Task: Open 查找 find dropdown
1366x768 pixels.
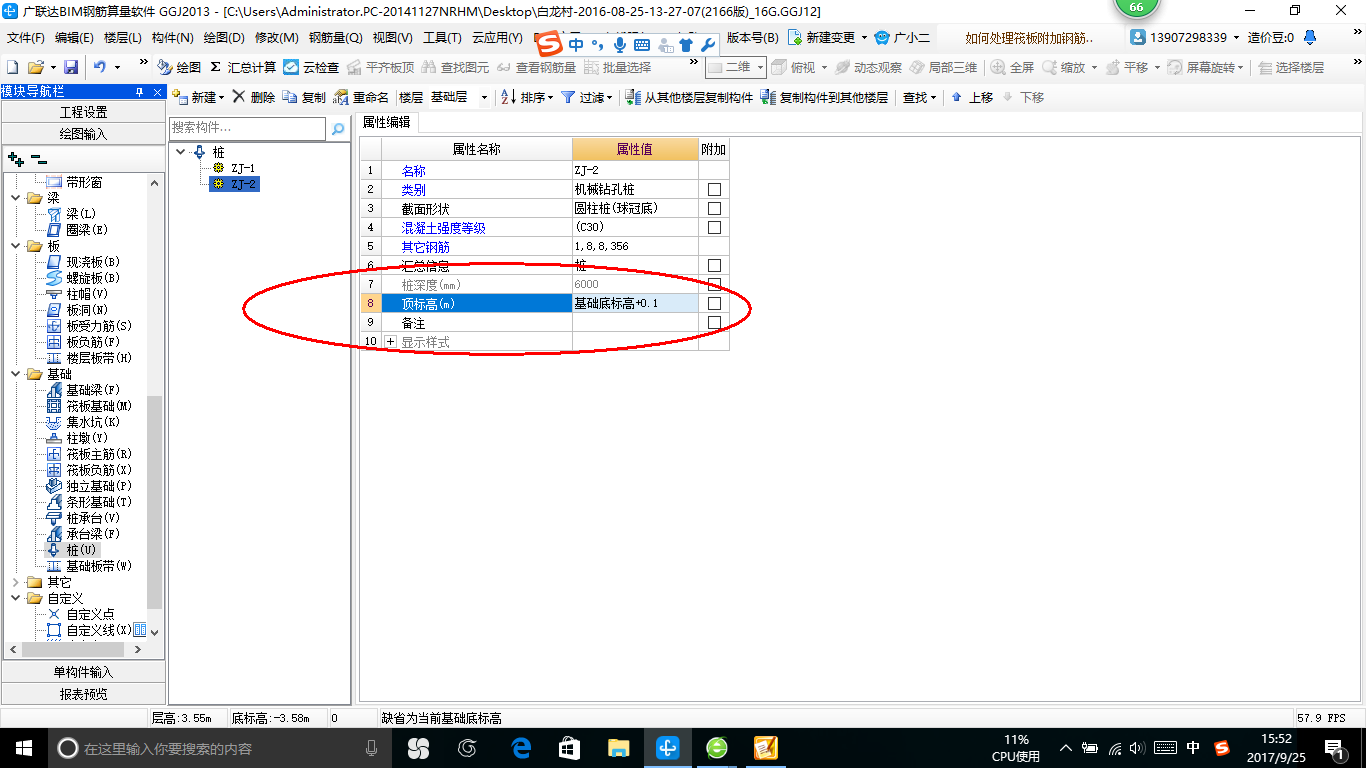Action: [x=919, y=97]
